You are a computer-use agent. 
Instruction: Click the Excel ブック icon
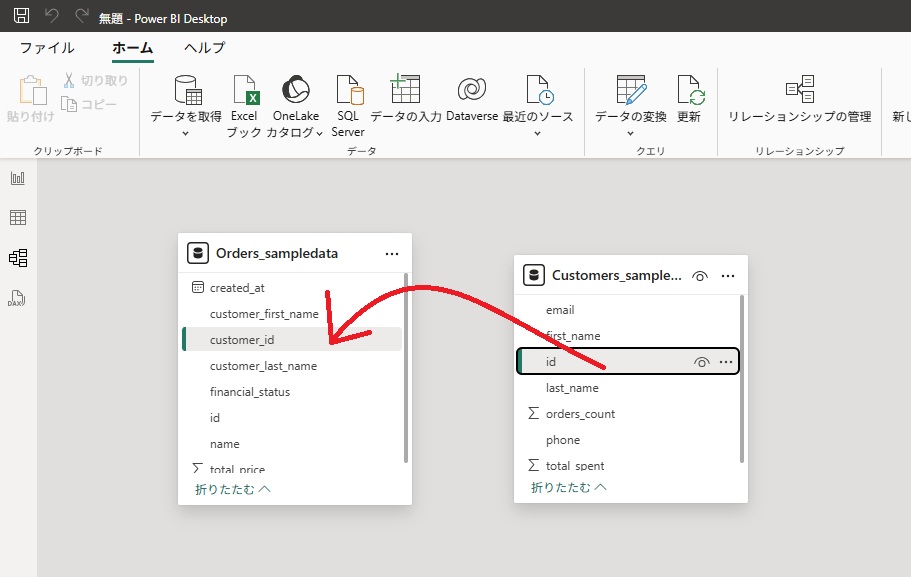pyautogui.click(x=245, y=89)
